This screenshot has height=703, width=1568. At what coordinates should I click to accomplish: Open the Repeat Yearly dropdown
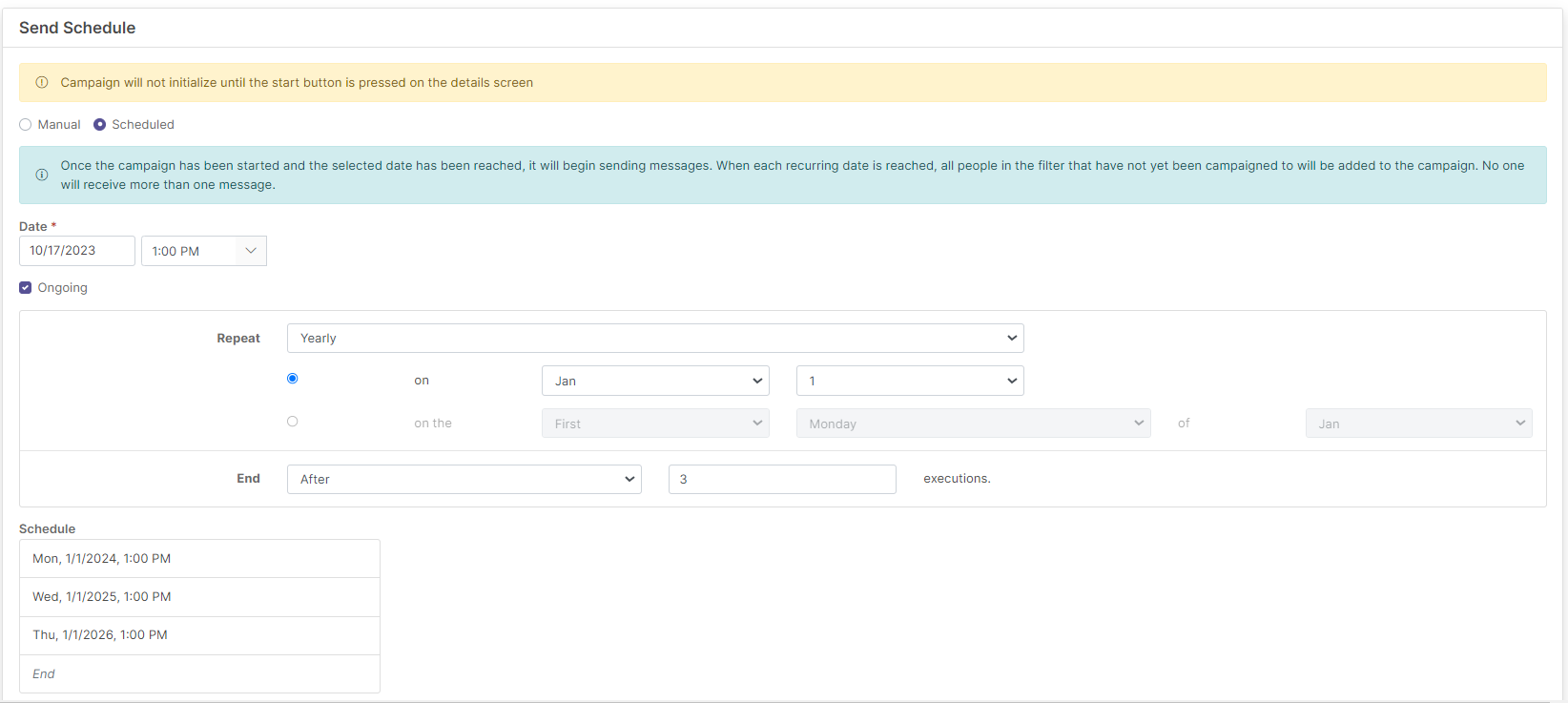(655, 339)
